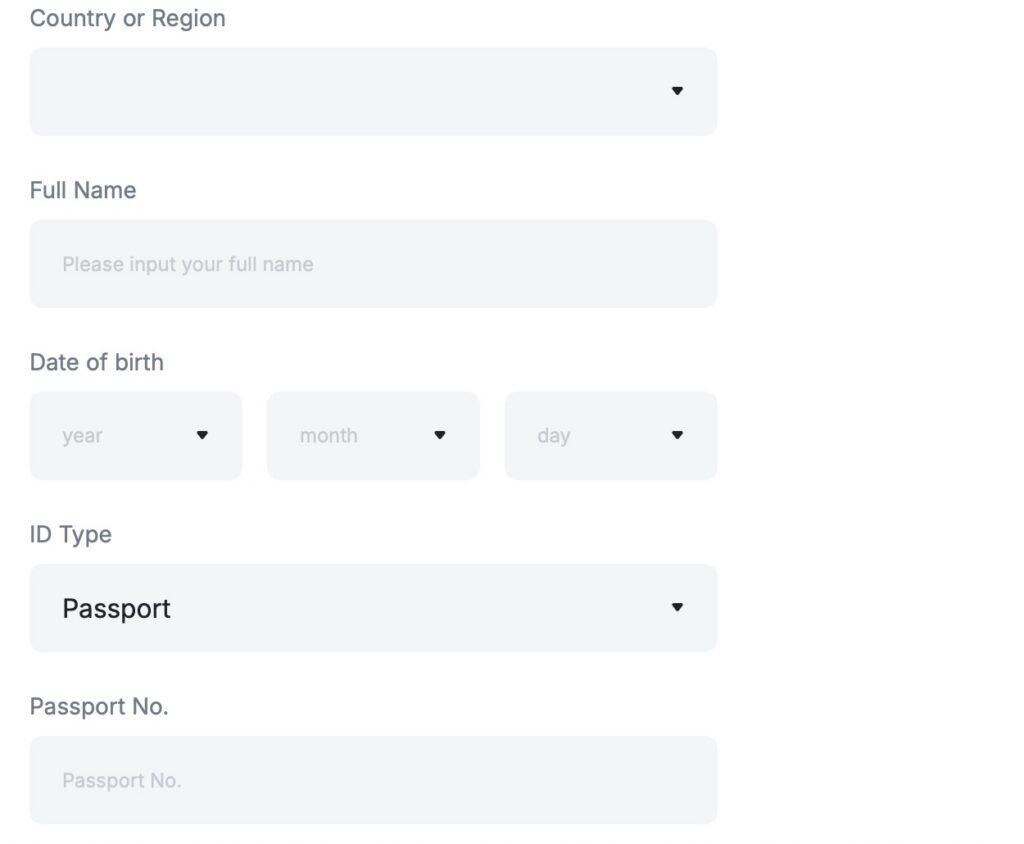This screenshot has width=1024, height=844.
Task: Click the "month" placeholder text
Action: 328,435
